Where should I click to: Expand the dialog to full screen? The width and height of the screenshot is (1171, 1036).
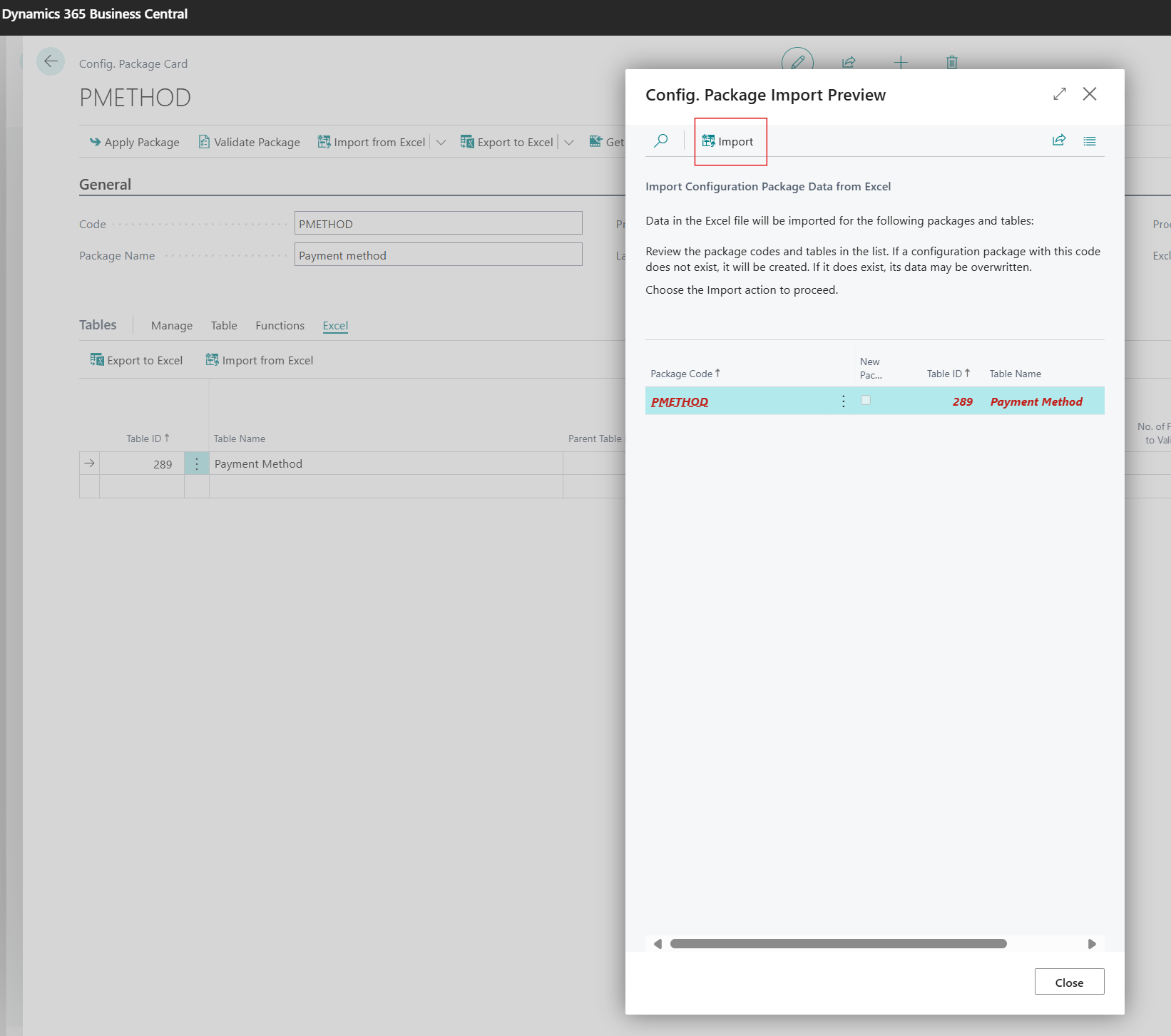click(1059, 94)
